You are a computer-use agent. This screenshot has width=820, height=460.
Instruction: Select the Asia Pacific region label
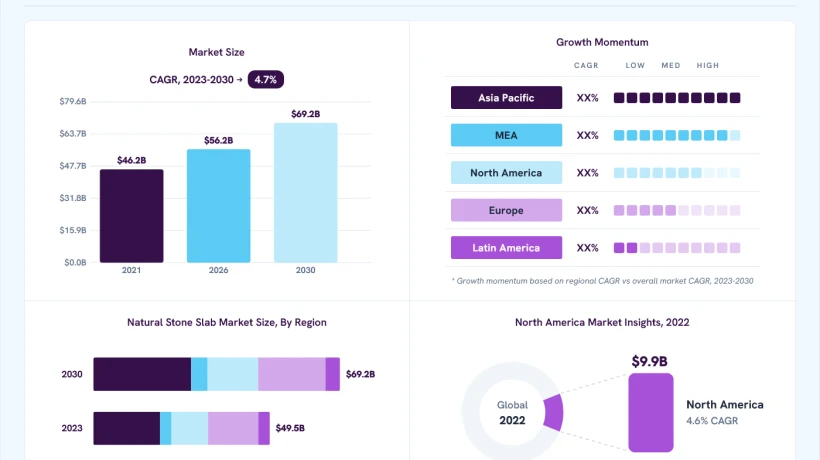pos(506,98)
